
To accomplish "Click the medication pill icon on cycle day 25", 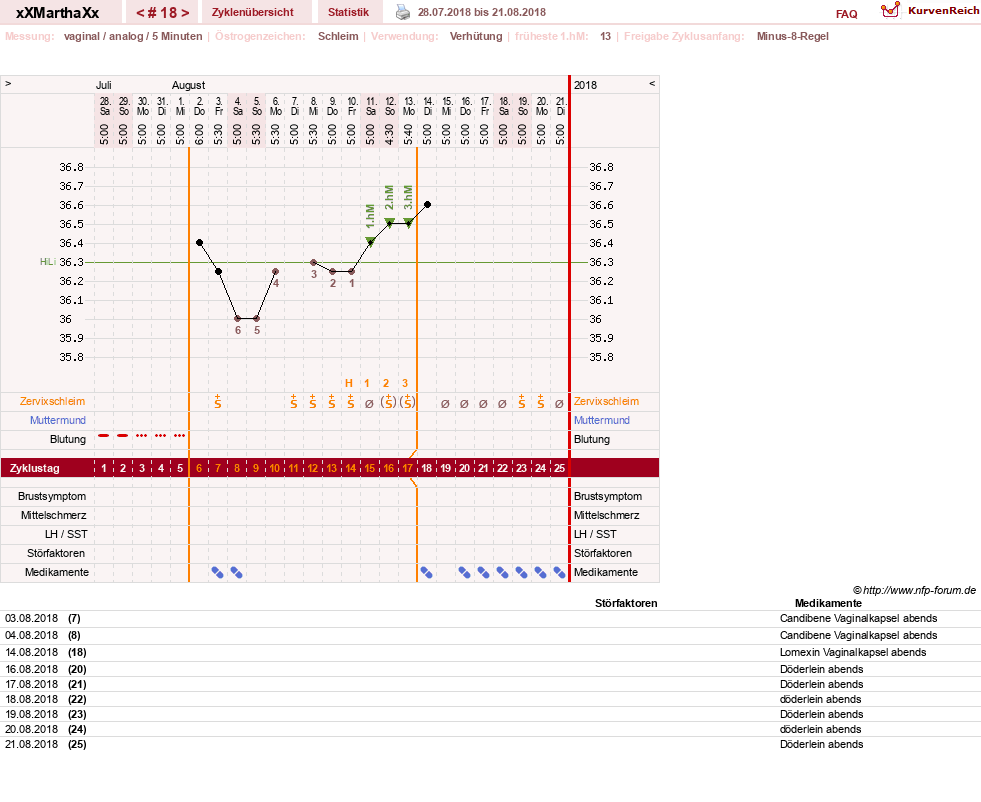I will (x=559, y=572).
